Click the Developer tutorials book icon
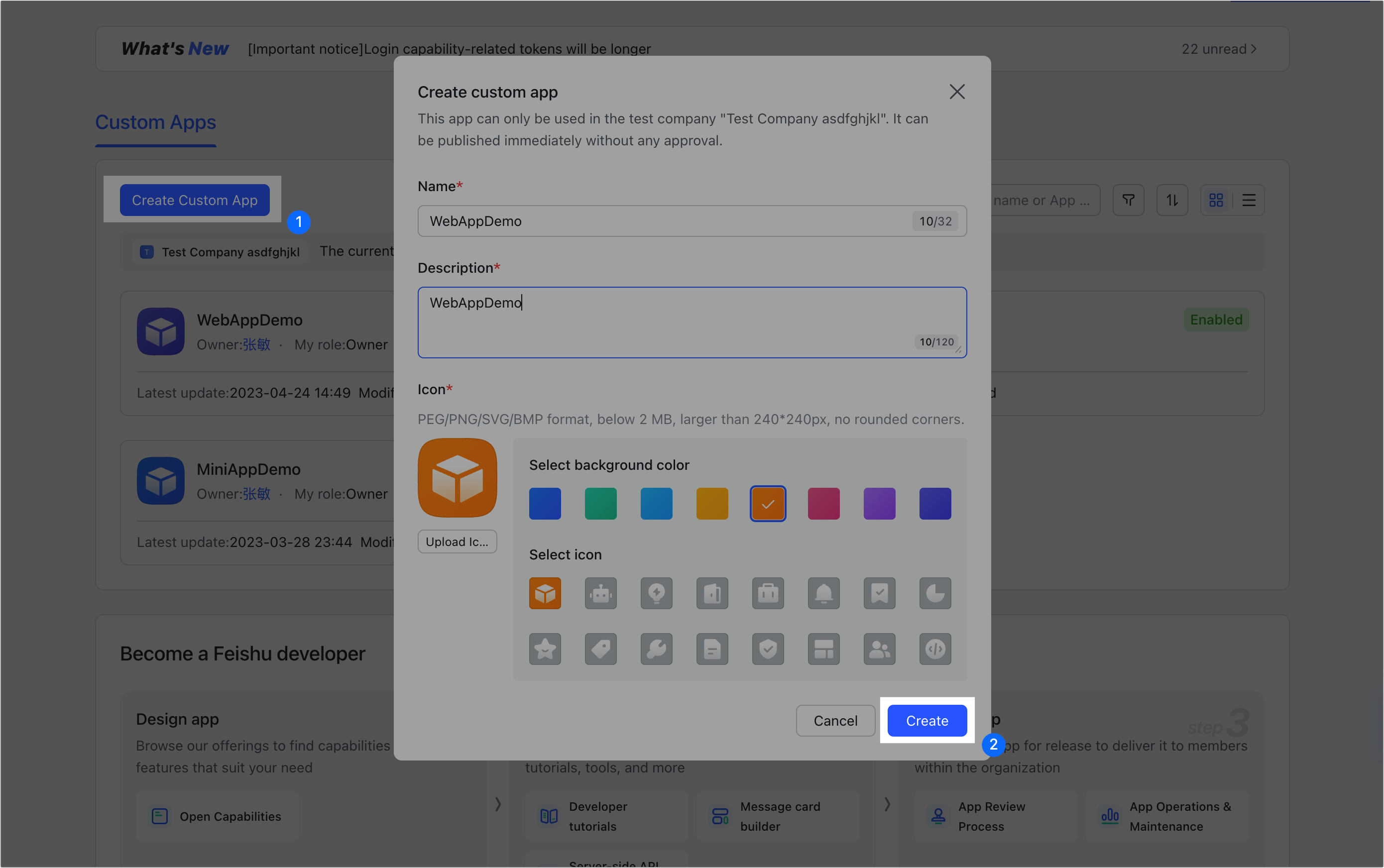 549,816
